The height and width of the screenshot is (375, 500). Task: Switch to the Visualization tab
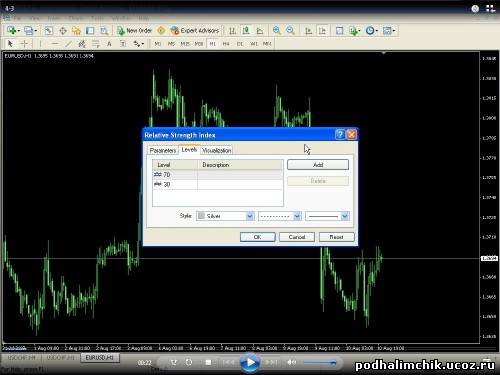click(216, 151)
